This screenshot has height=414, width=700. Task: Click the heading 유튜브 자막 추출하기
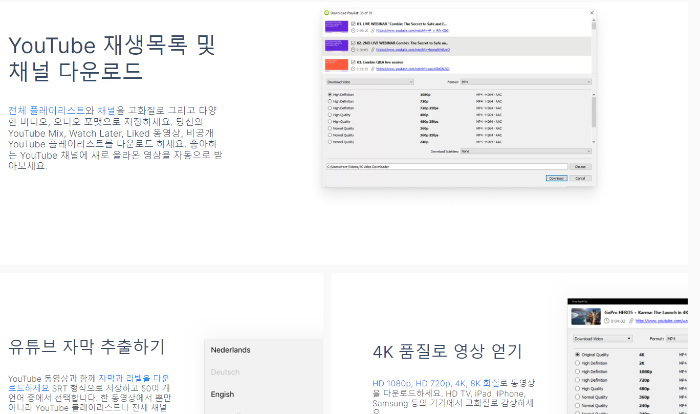(x=87, y=347)
